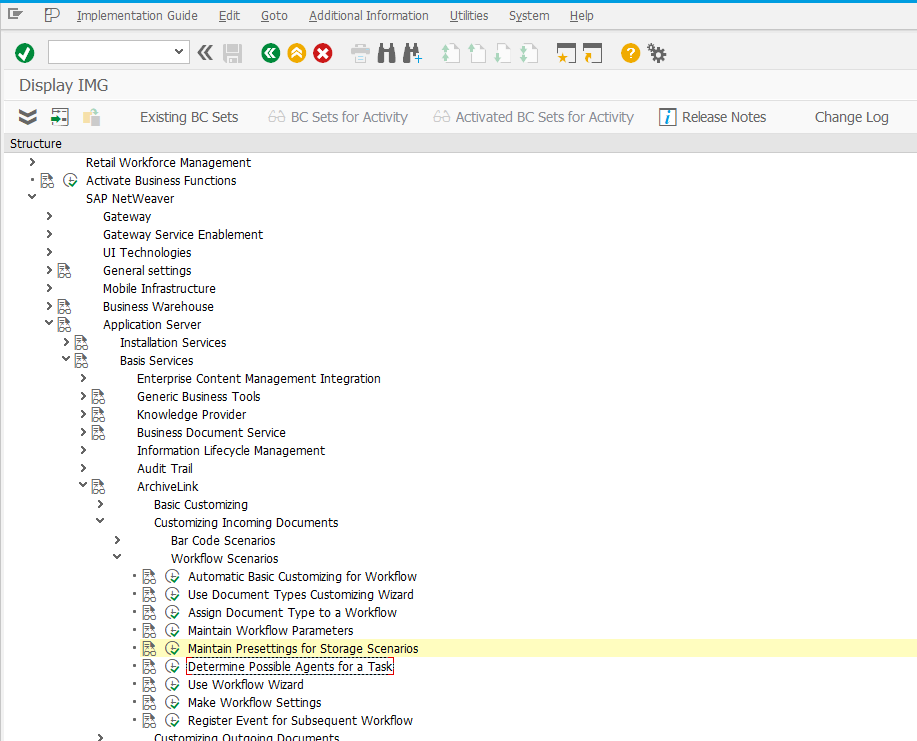The image size is (917, 741).
Task: Click the First Page icon
Action: [x=450, y=53]
